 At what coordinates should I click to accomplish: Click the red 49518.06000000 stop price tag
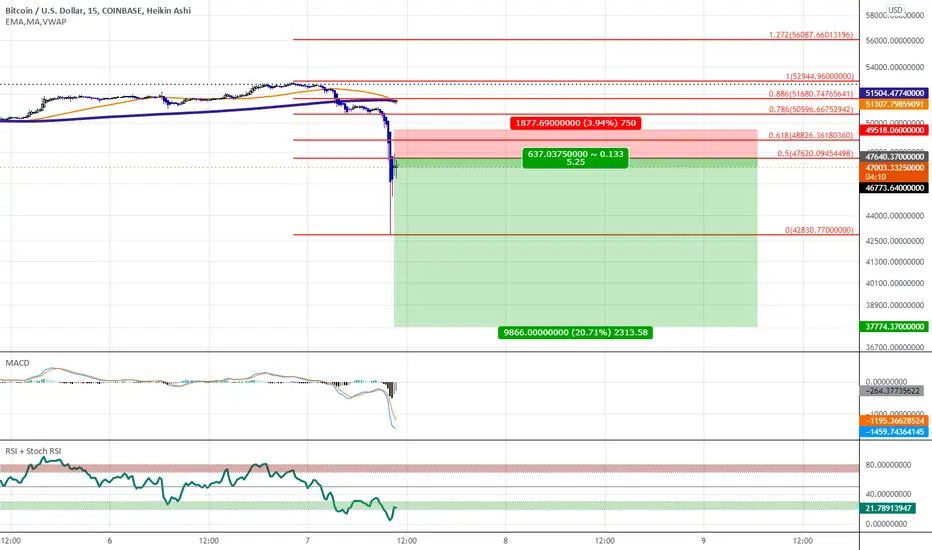pyautogui.click(x=895, y=130)
